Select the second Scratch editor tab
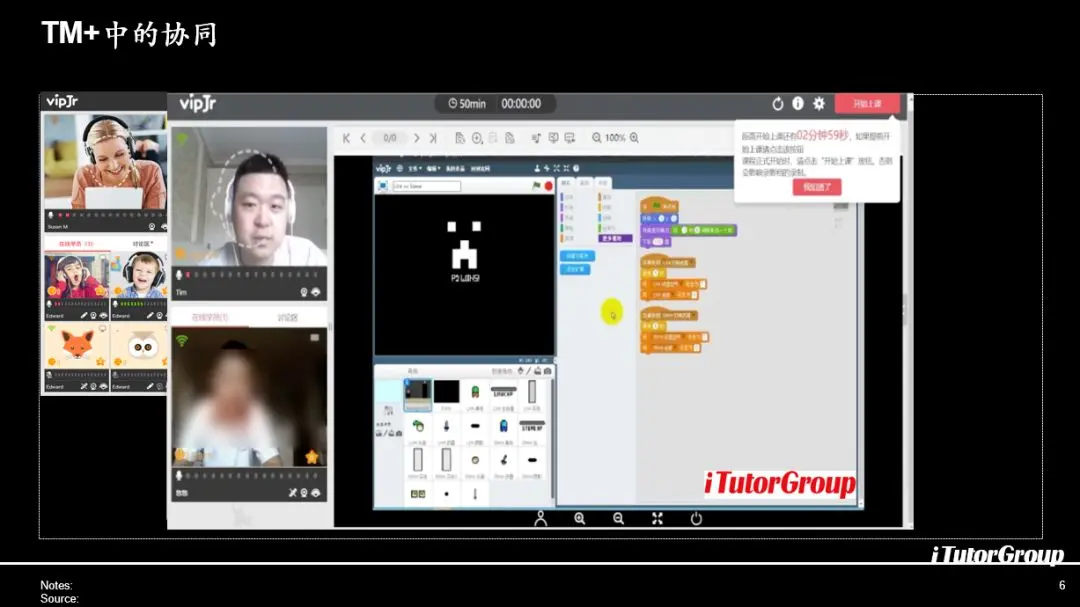 584,183
